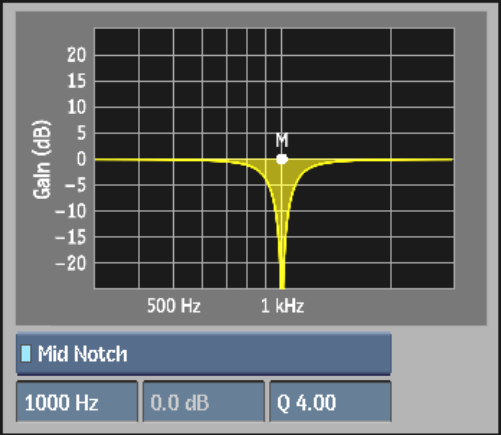The image size is (501, 435).
Task: Click the 10 dB gain scale label
Action: (77, 107)
